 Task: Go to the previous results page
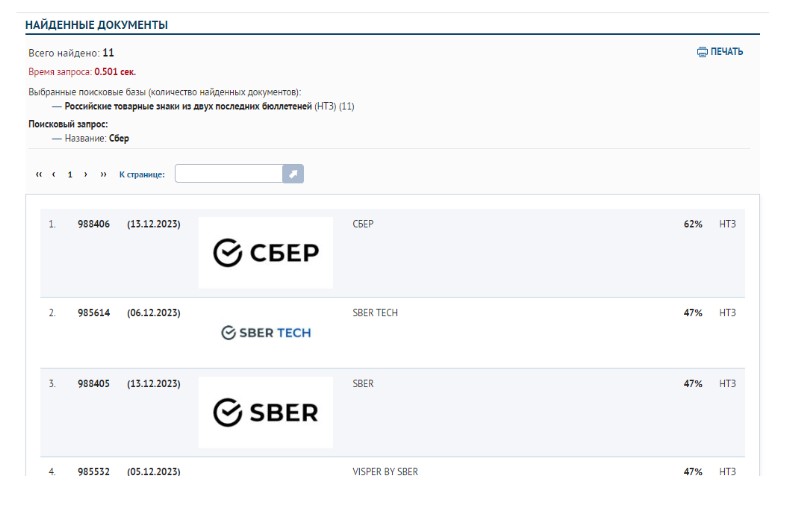(x=54, y=174)
